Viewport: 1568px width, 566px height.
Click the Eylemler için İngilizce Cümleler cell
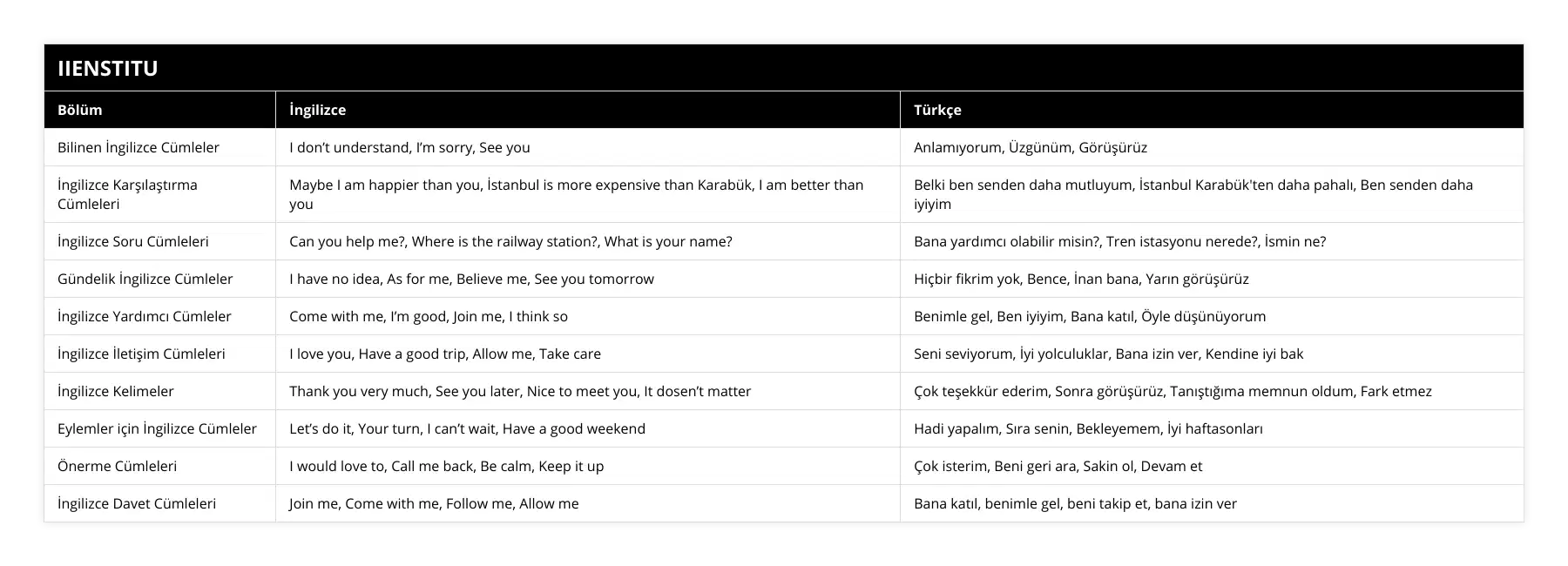(x=157, y=428)
